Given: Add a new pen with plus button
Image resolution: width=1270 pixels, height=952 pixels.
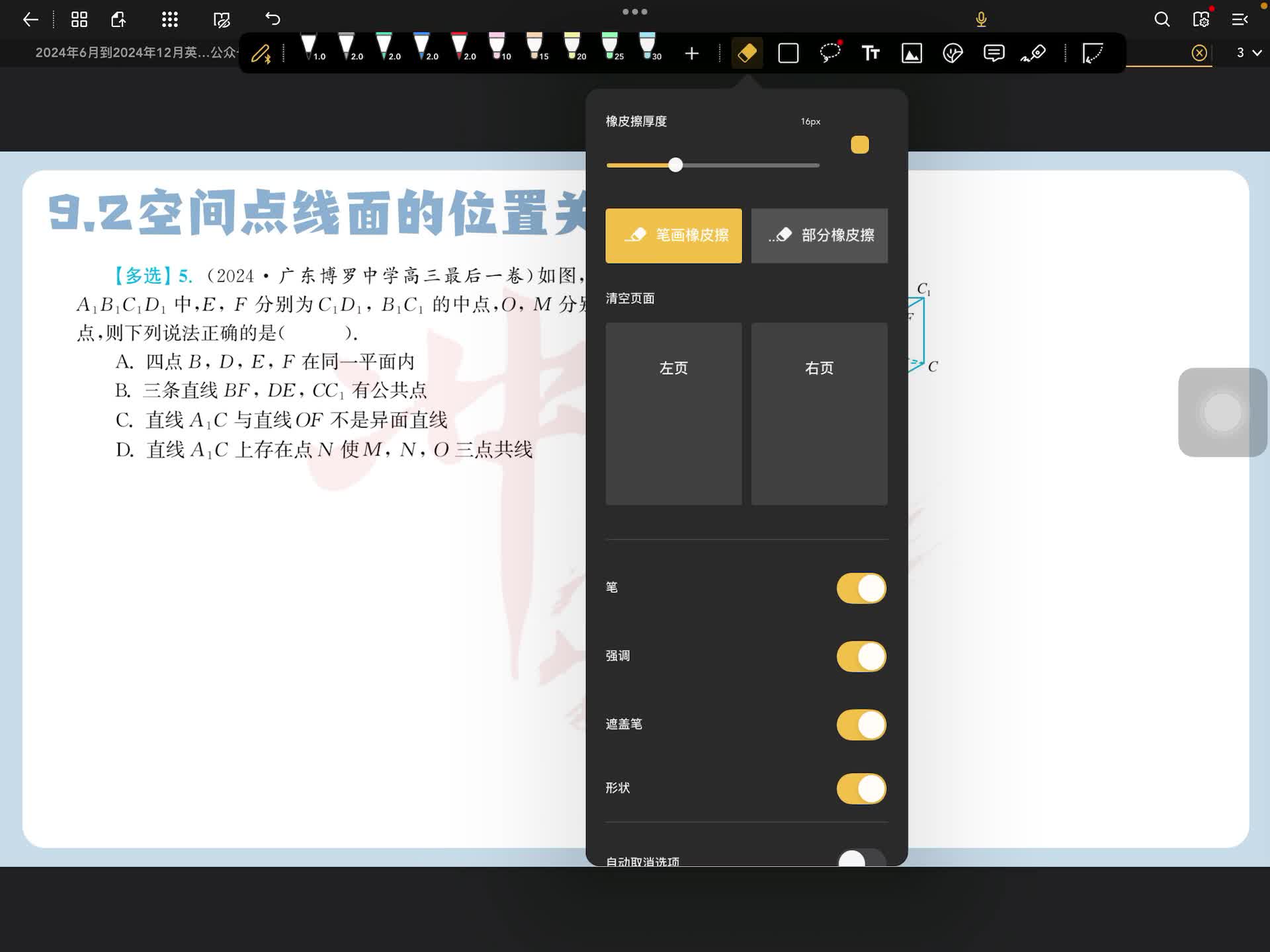Looking at the screenshot, I should point(691,53).
